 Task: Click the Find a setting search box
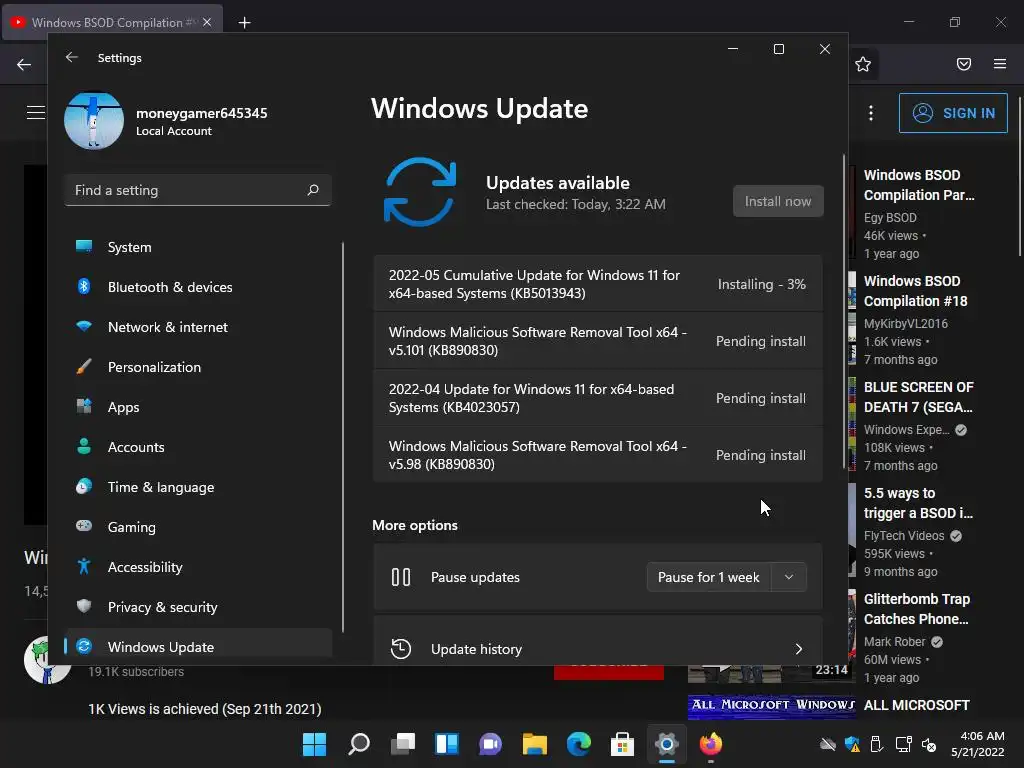(x=198, y=190)
